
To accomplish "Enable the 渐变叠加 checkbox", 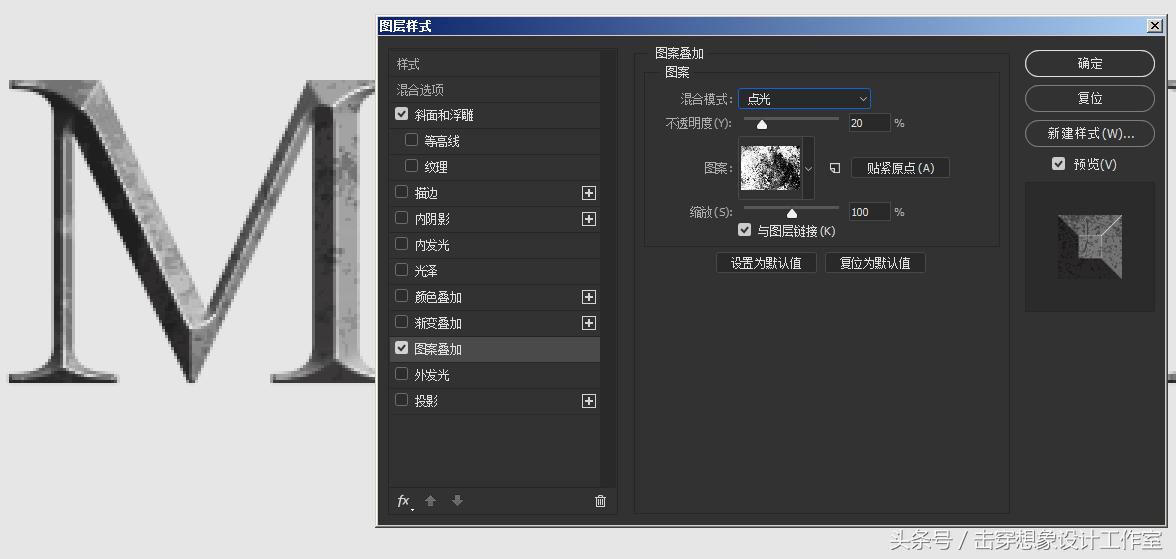I will click(401, 322).
